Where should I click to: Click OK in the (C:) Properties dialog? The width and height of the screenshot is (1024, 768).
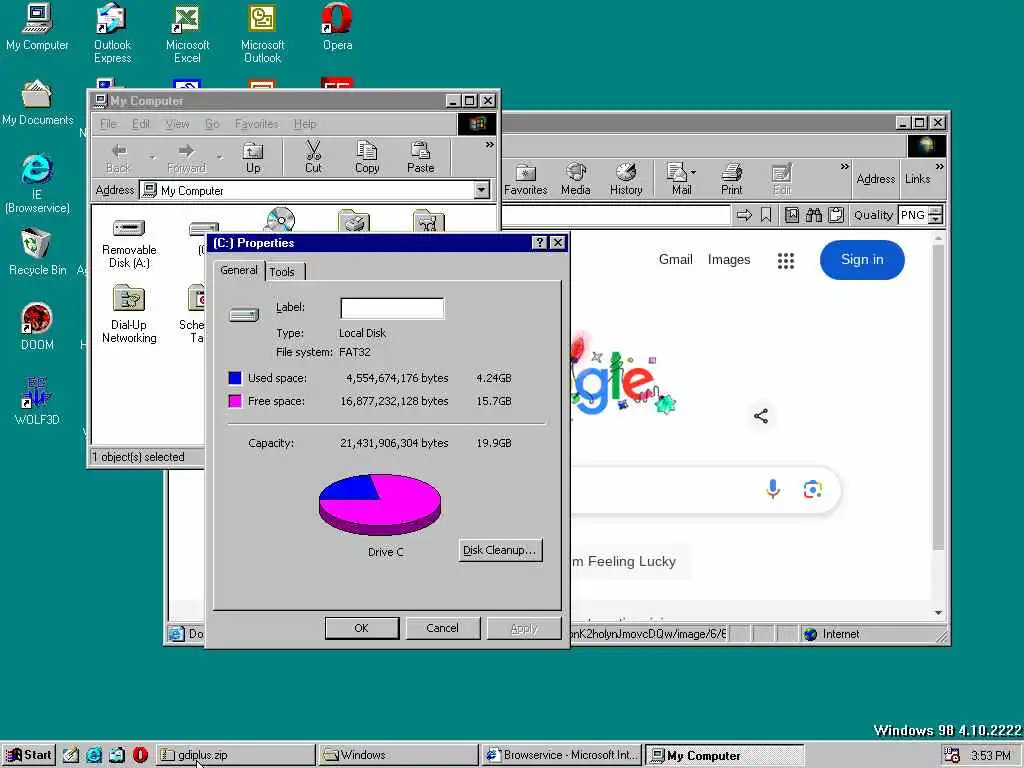click(362, 628)
